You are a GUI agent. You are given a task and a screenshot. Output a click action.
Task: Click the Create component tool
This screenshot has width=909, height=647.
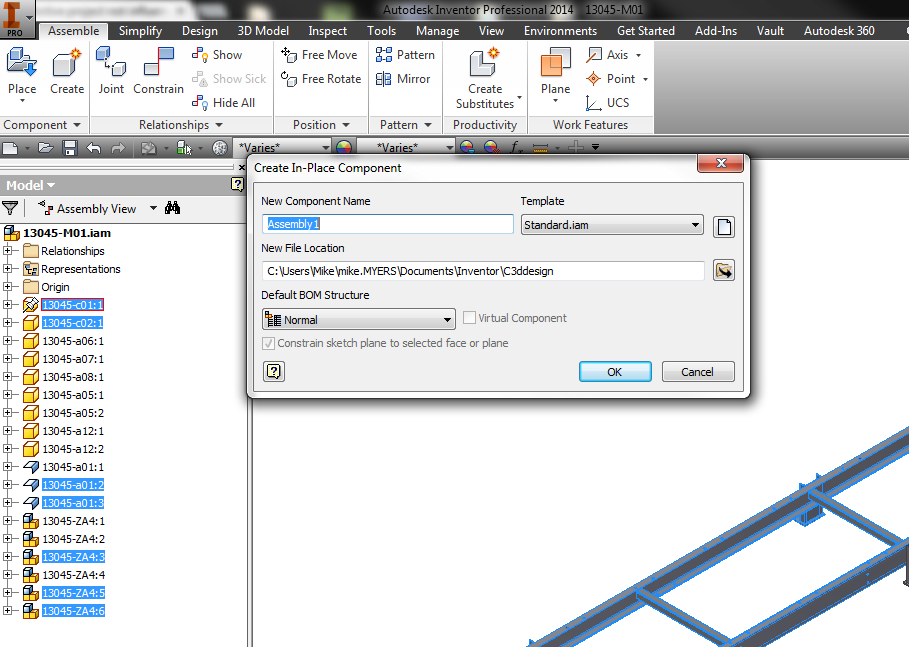point(67,72)
